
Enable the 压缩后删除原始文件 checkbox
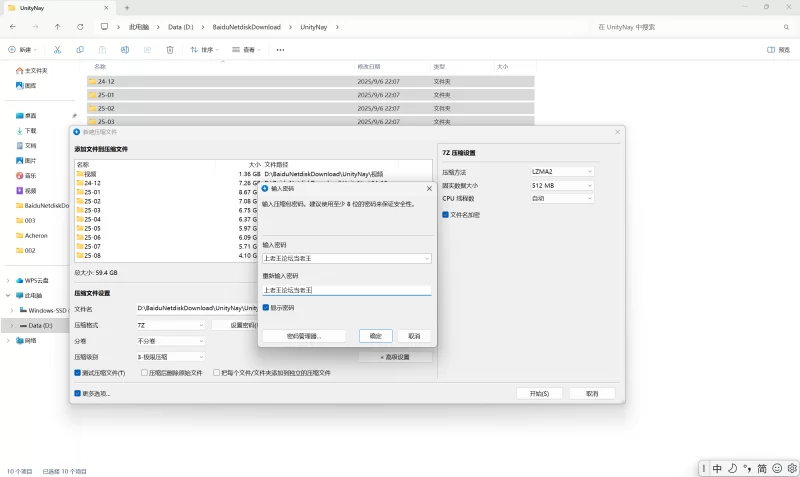pyautogui.click(x=144, y=372)
